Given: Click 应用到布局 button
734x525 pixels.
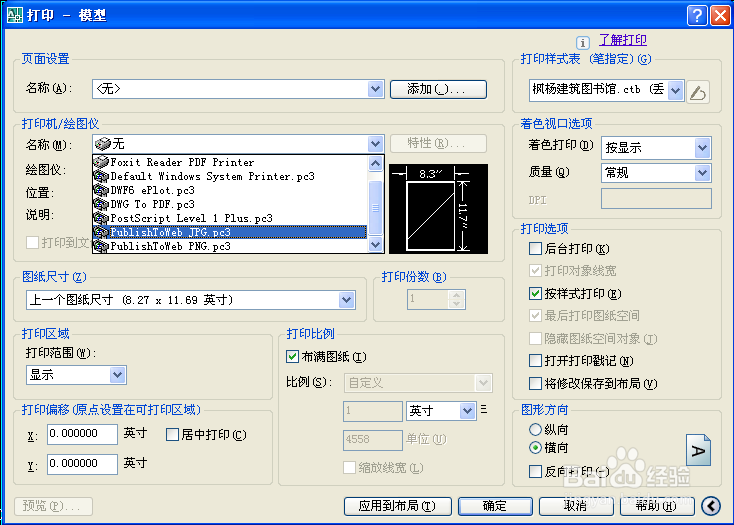Looking at the screenshot, I should pos(397,506).
